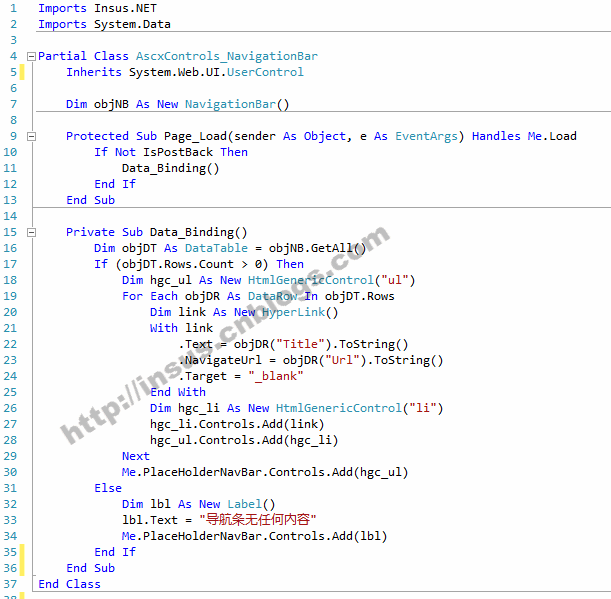This screenshot has height=599, width=611.
Task: Click the "Title" string literal
Action: click(x=300, y=344)
